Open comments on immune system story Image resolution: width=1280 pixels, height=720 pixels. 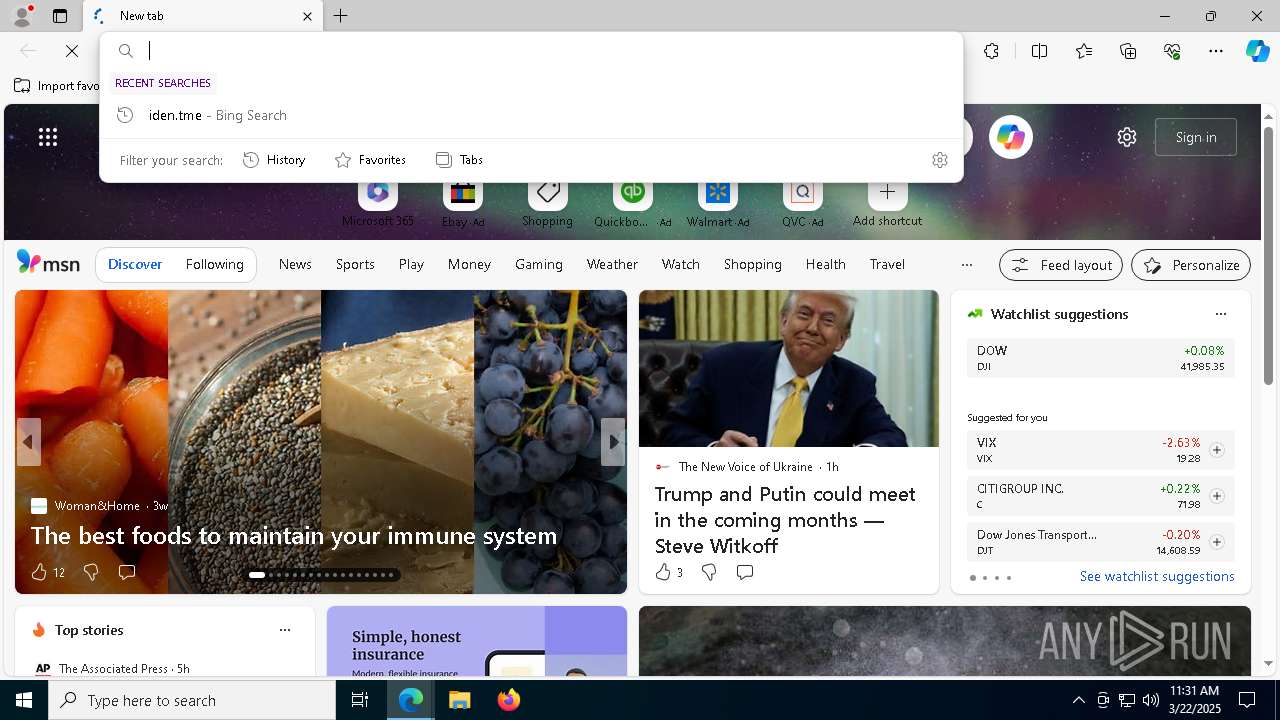tap(127, 572)
